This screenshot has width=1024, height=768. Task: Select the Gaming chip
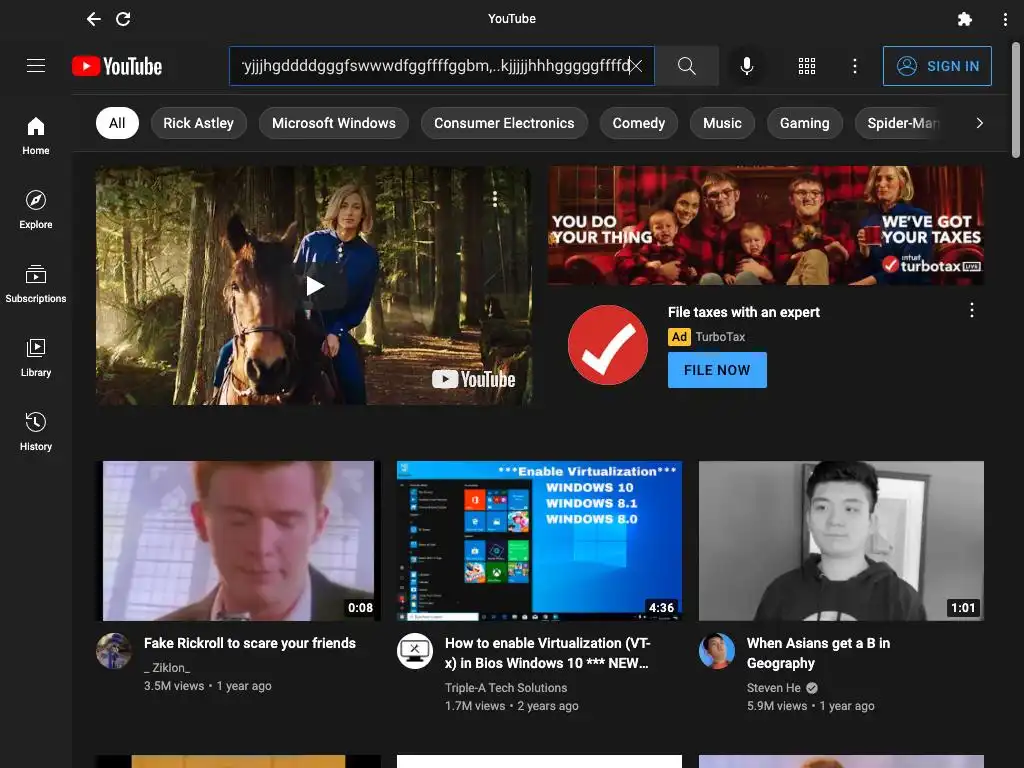click(805, 123)
